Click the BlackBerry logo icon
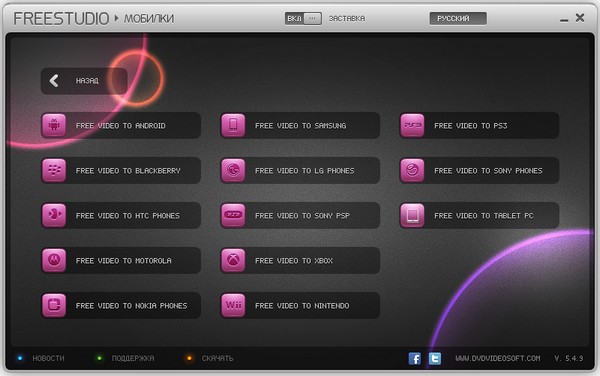The width and height of the screenshot is (600, 376). click(54, 170)
